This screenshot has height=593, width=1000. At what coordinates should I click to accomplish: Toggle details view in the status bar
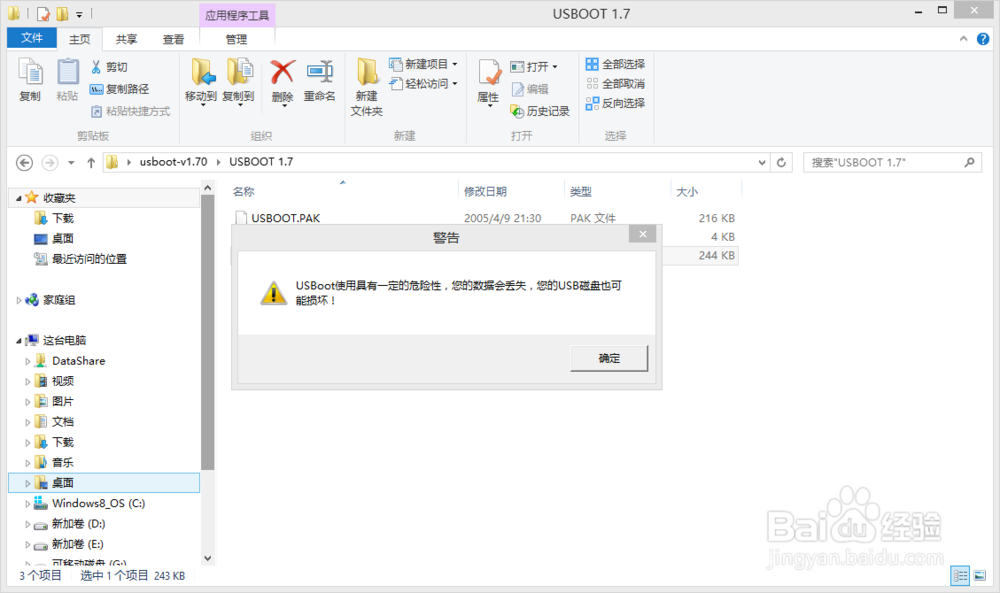point(960,576)
